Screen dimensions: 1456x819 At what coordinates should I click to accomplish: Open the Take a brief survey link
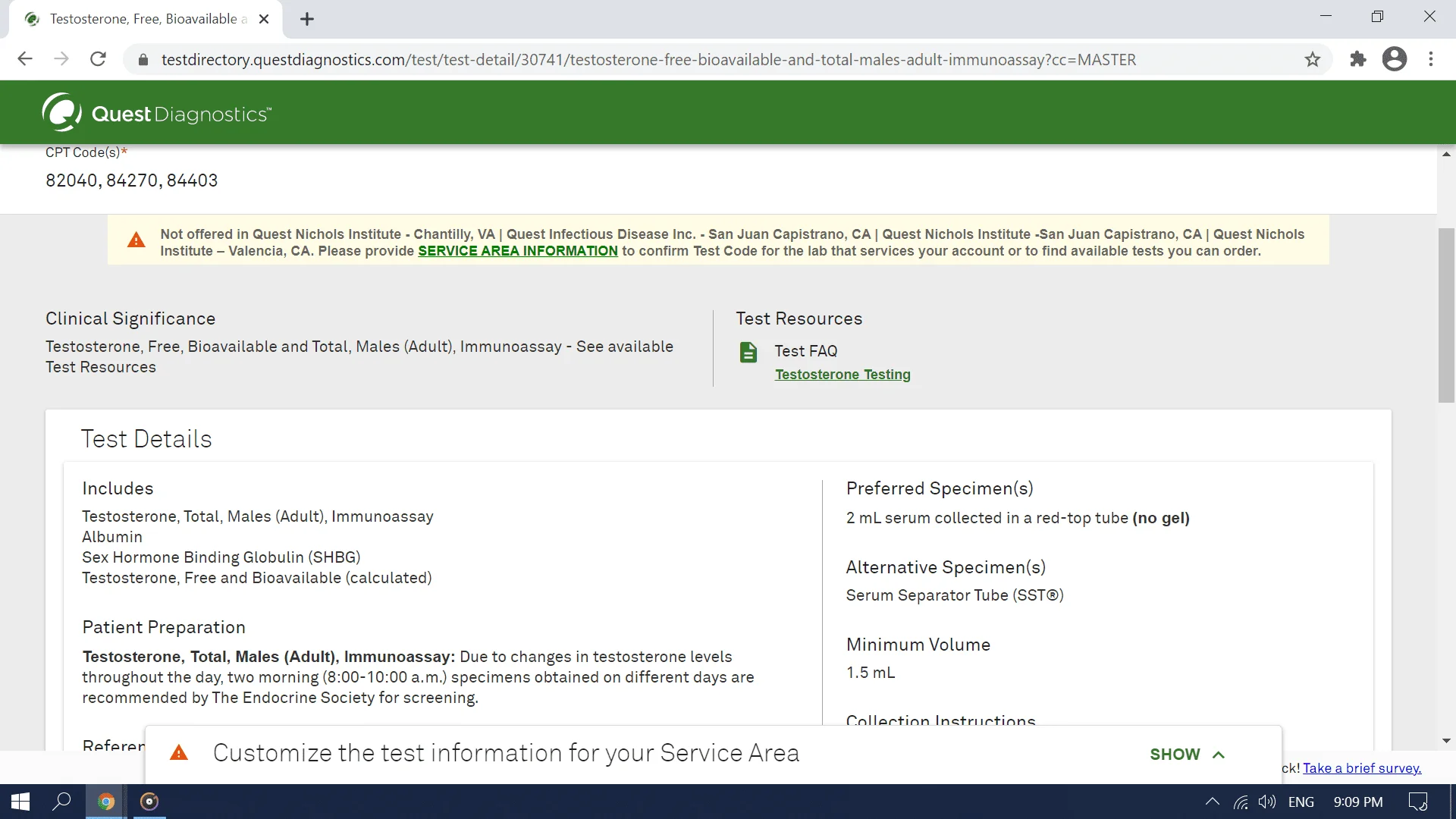click(x=1362, y=768)
